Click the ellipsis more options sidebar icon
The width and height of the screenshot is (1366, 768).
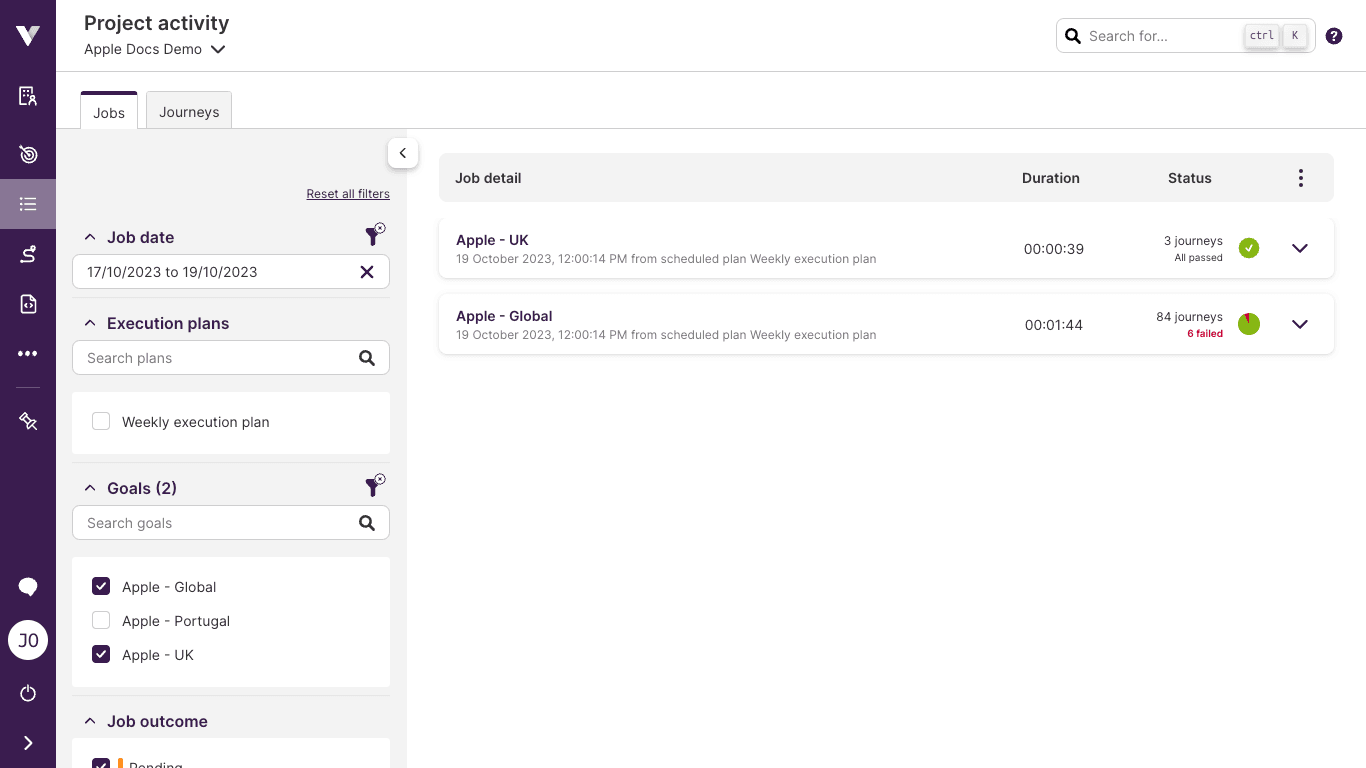[x=27, y=353]
